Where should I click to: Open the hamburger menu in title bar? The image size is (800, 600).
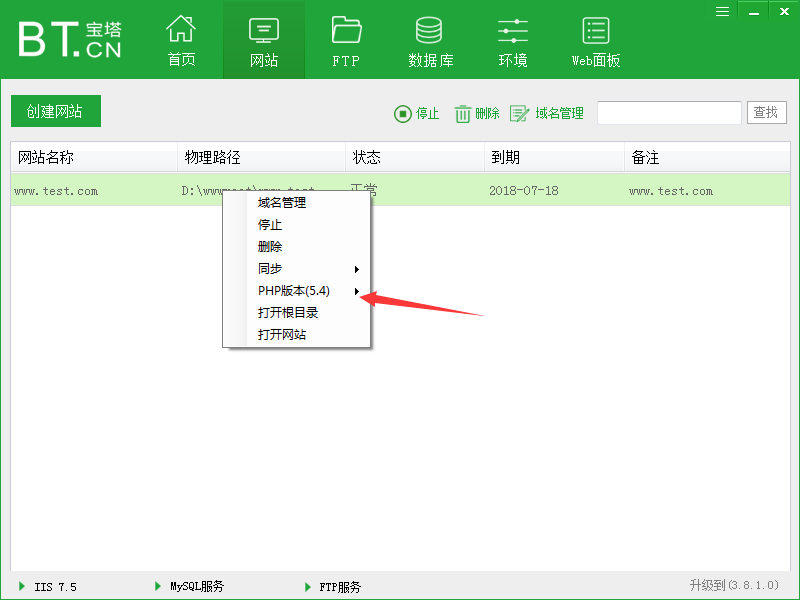[x=722, y=10]
